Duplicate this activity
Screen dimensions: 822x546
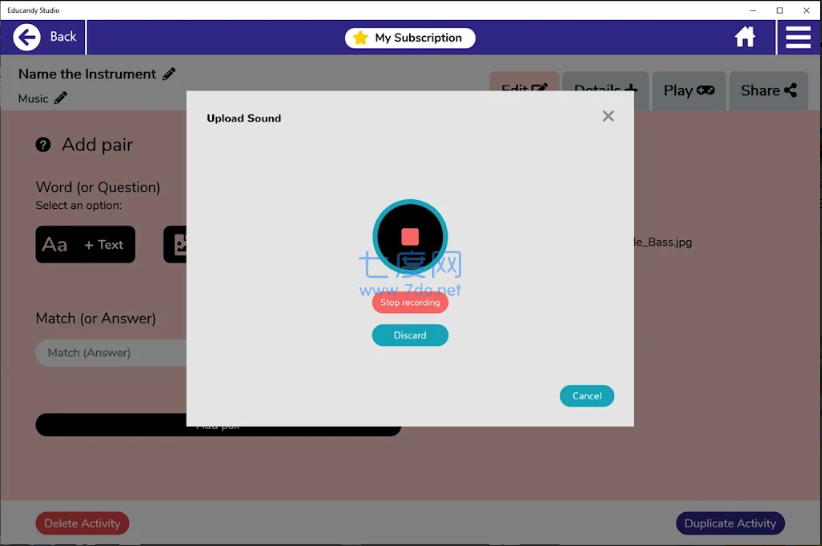(x=730, y=523)
